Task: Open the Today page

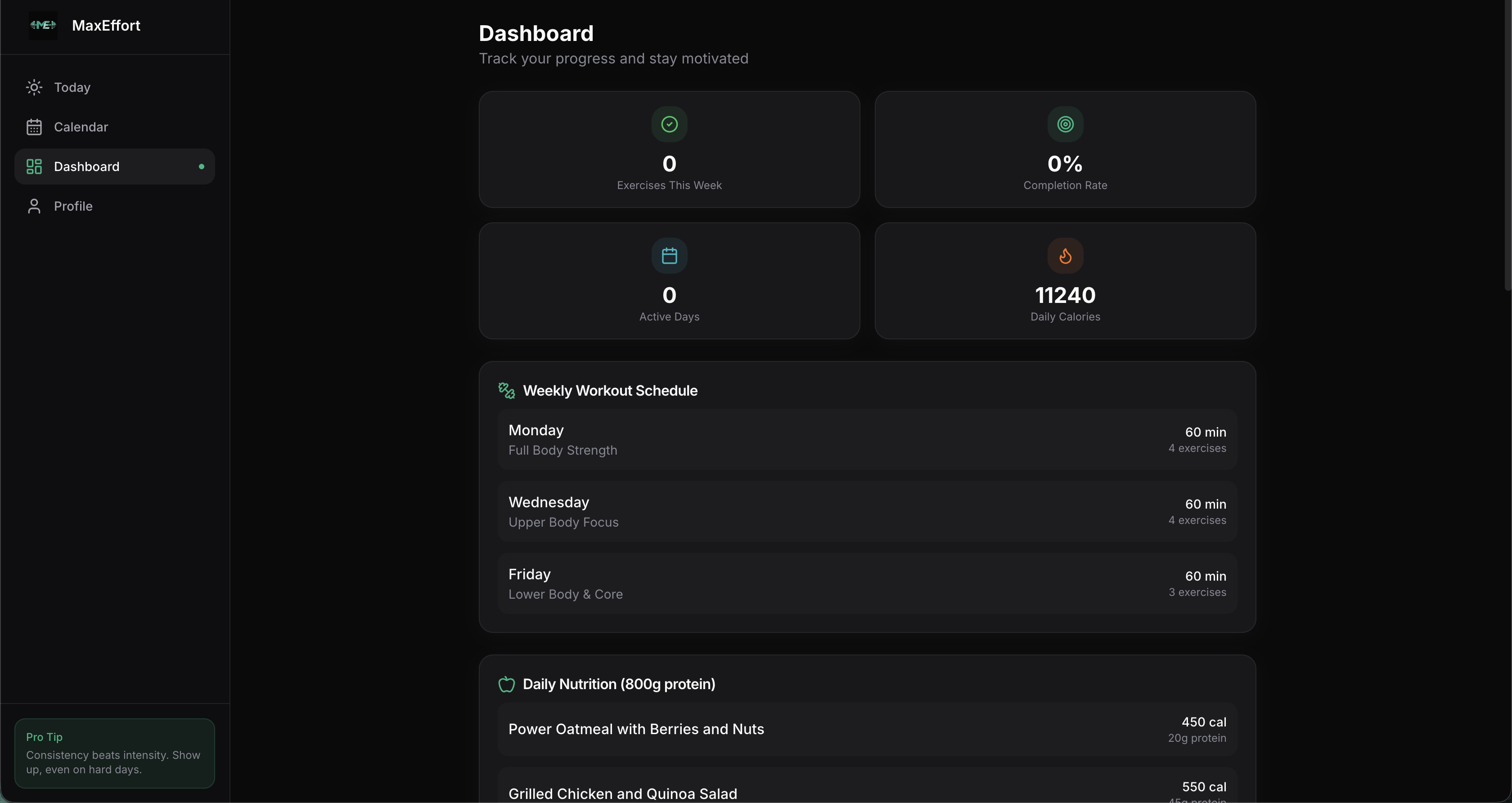Action: (72, 87)
